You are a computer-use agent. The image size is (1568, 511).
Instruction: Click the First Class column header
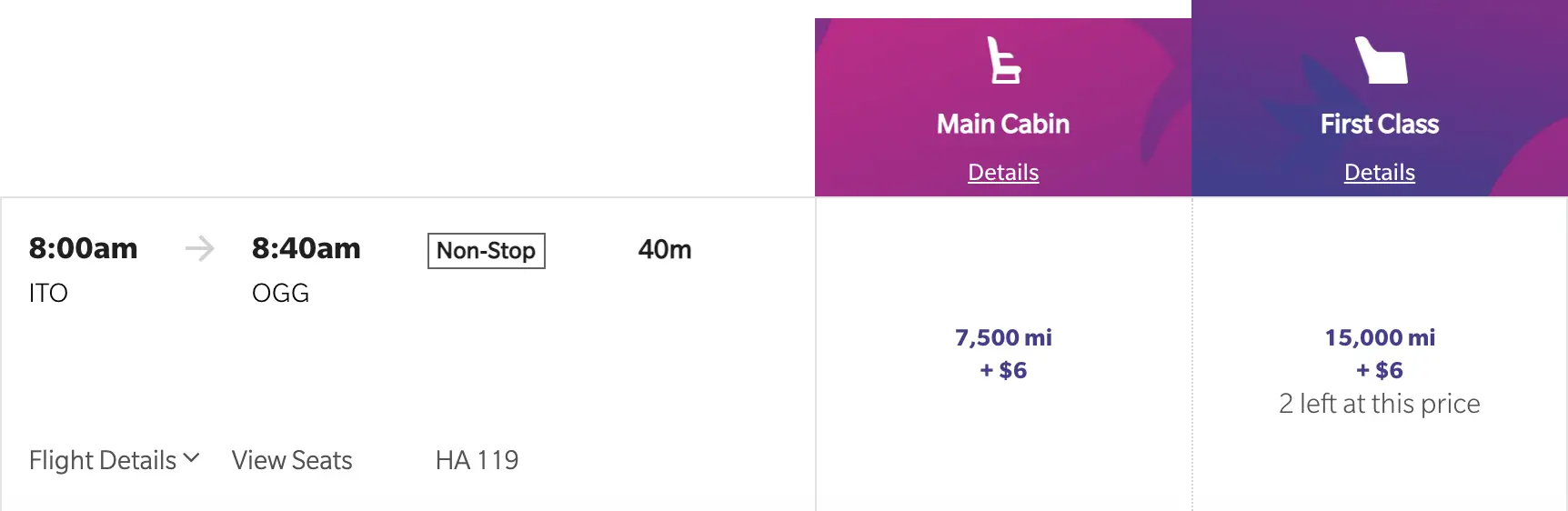[x=1380, y=98]
